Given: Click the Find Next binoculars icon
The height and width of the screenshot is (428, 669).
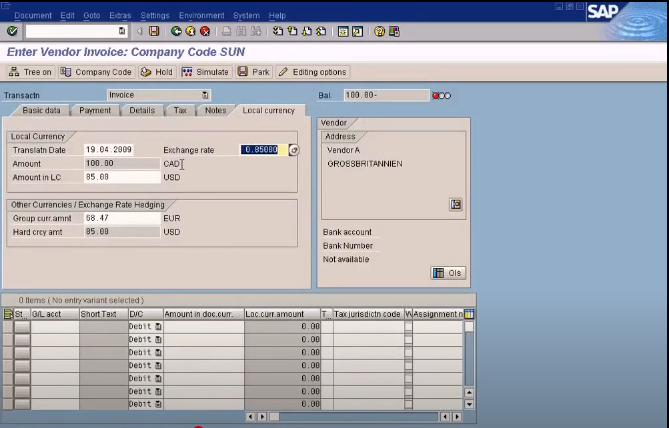Looking at the screenshot, I should (256, 31).
